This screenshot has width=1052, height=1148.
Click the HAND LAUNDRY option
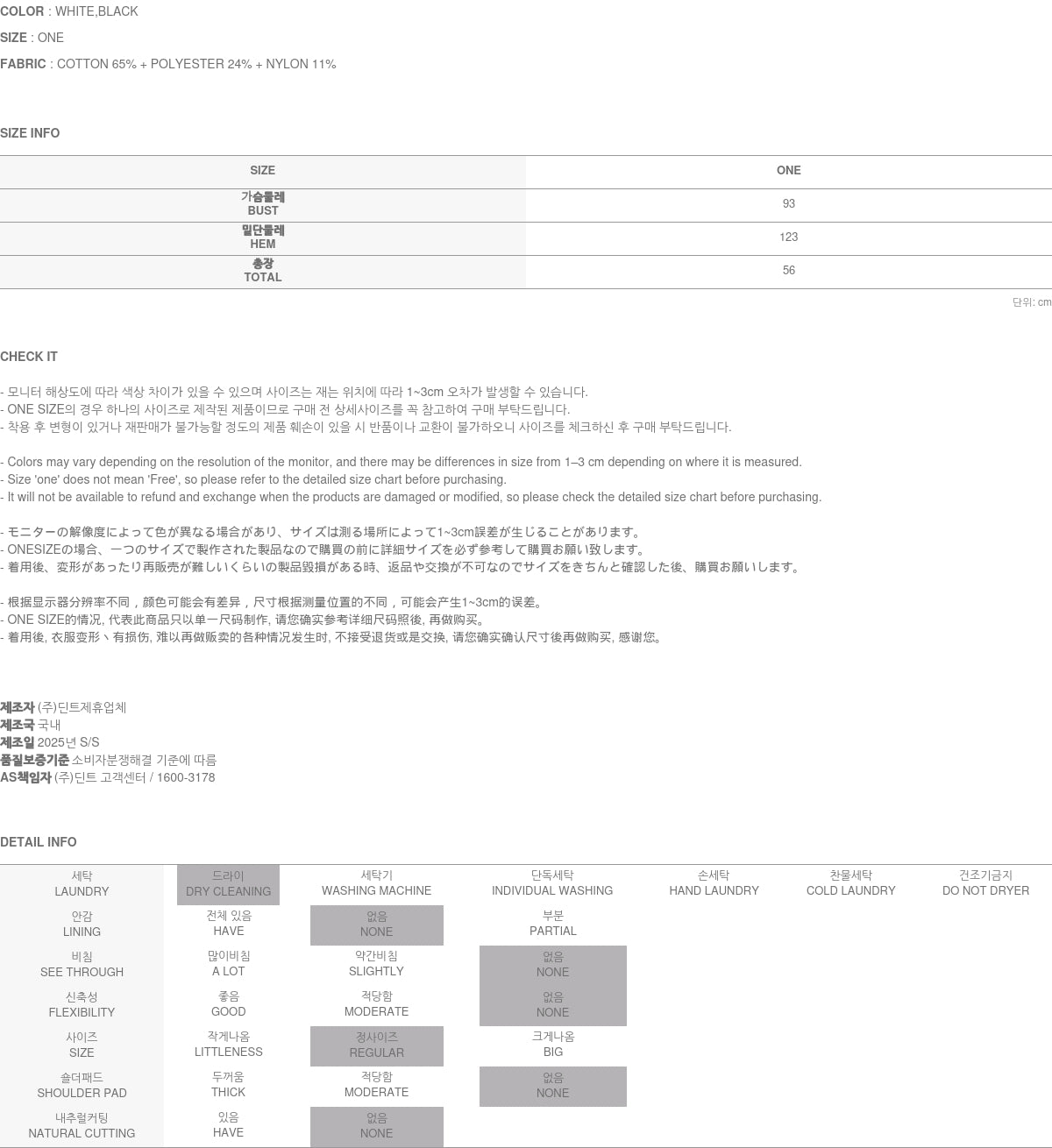tap(714, 883)
